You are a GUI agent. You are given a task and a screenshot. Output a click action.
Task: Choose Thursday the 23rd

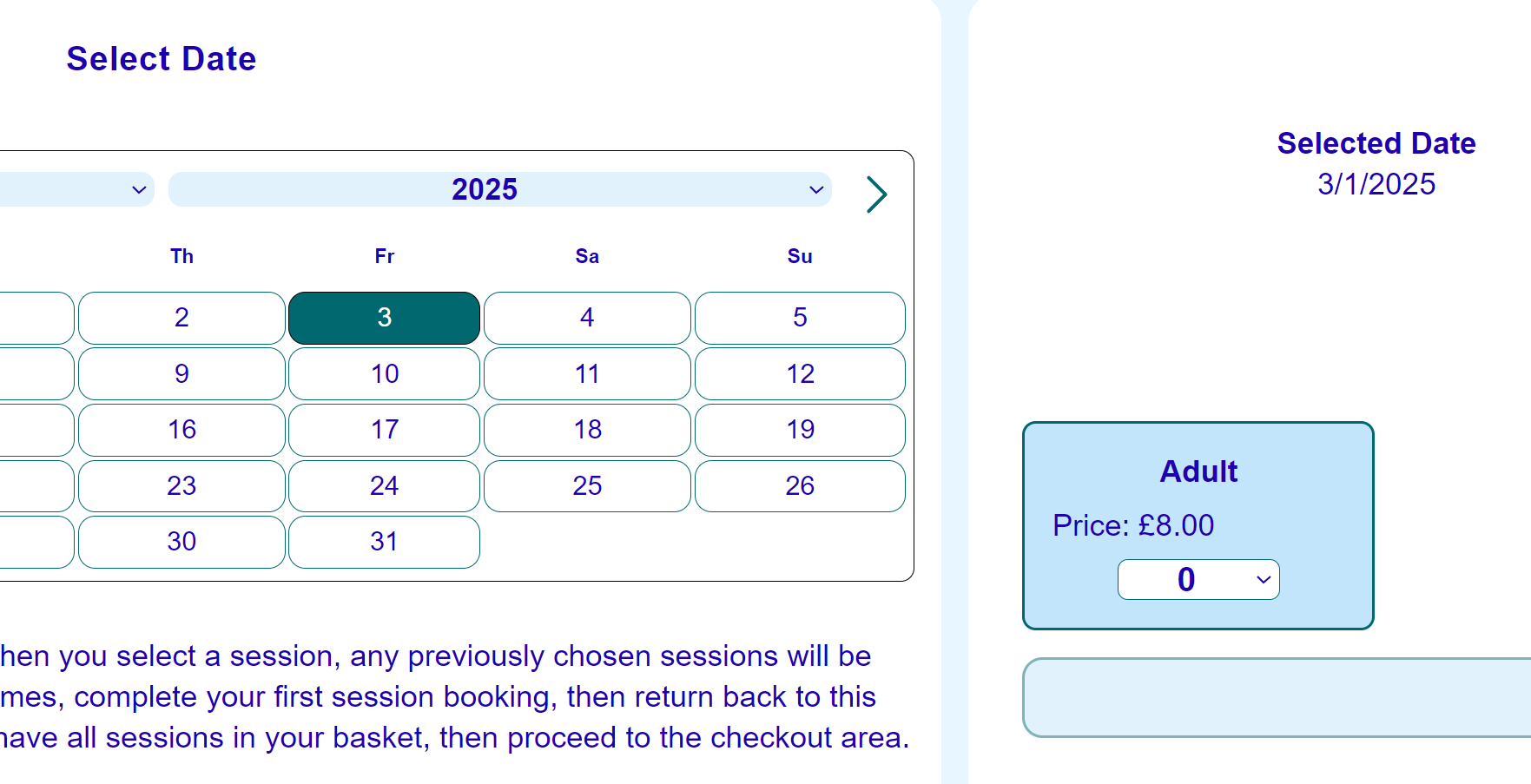[181, 486]
